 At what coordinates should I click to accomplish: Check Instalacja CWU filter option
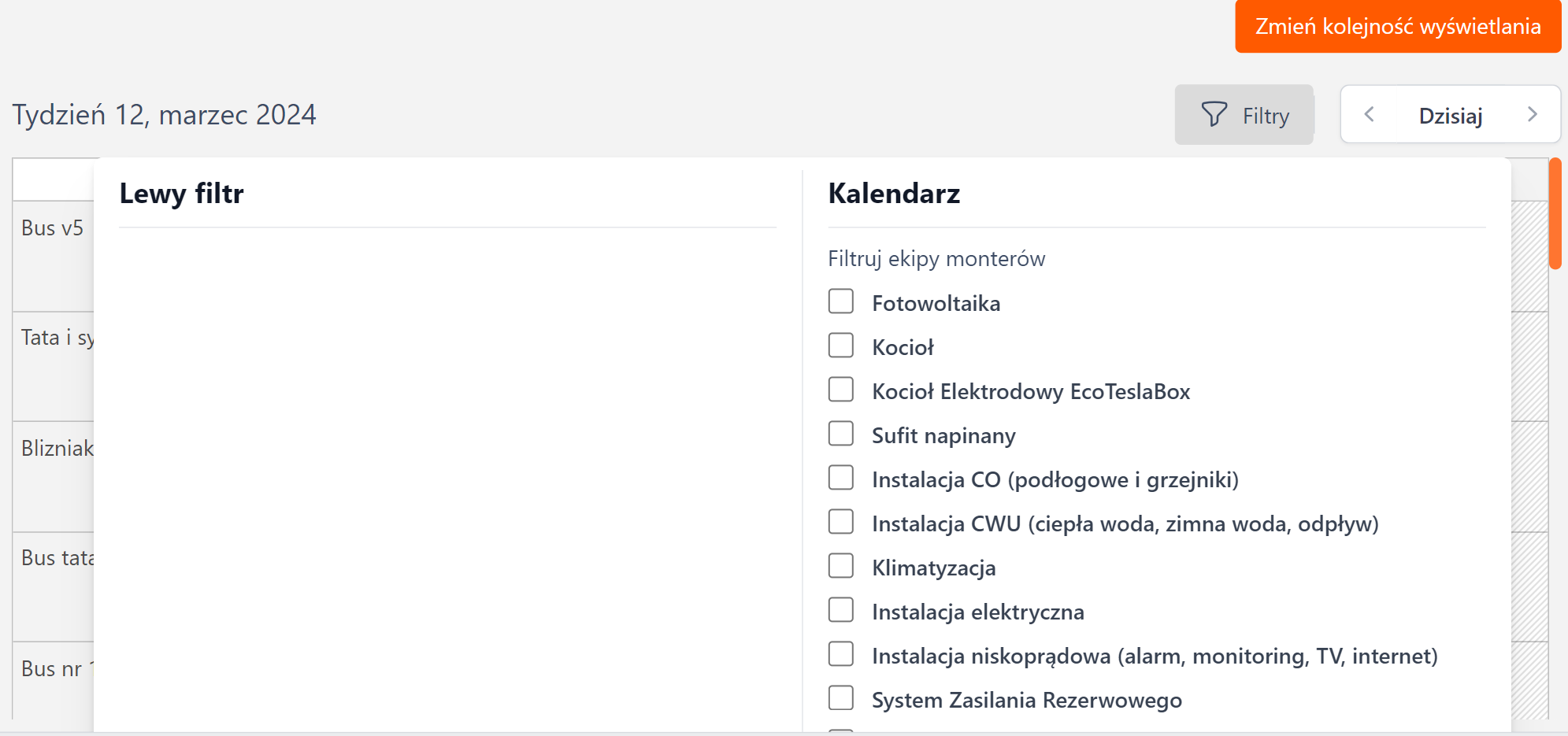tap(841, 522)
